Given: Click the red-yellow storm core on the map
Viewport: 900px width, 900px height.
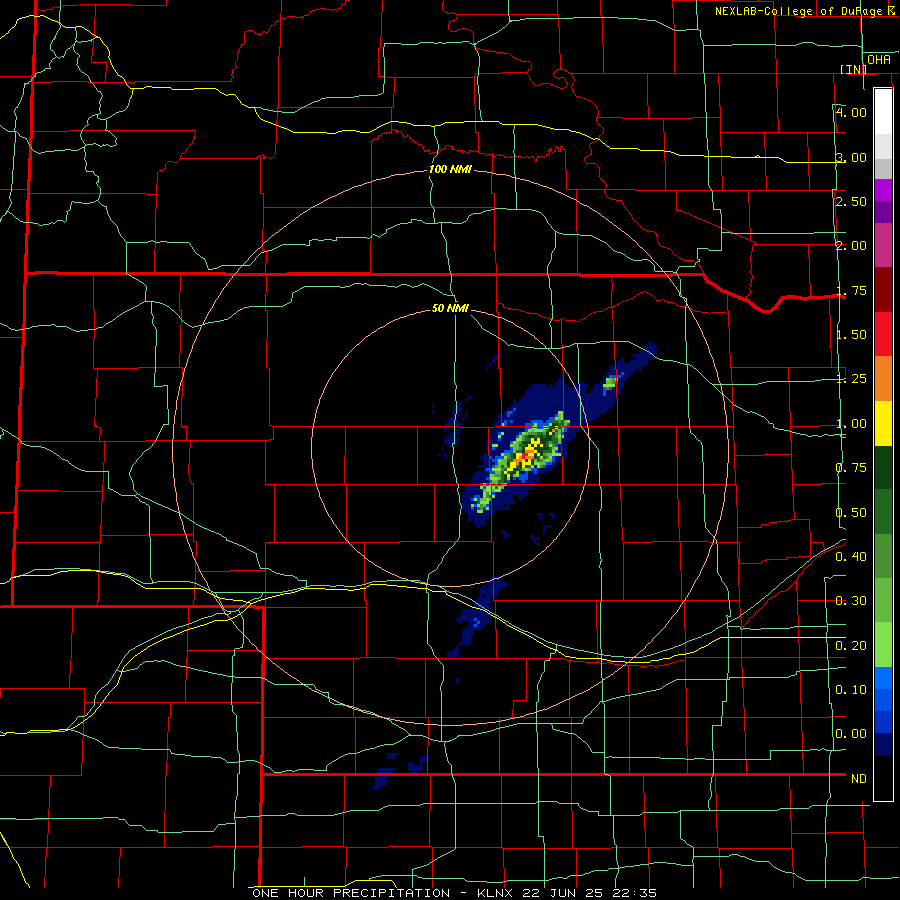Looking at the screenshot, I should [525, 456].
